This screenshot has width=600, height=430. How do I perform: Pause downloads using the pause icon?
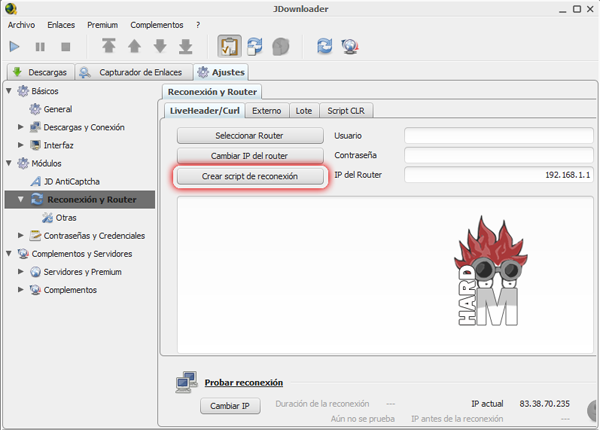40,47
